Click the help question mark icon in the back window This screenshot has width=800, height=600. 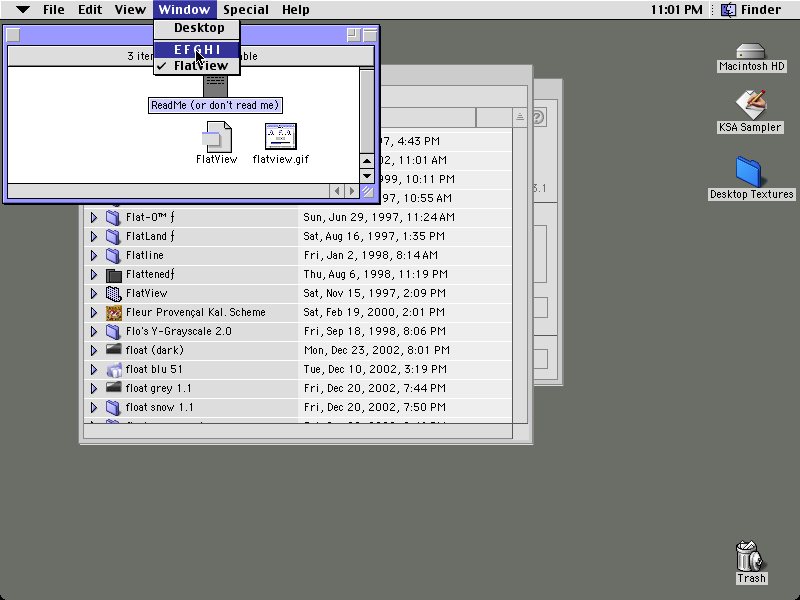pyautogui.click(x=538, y=117)
